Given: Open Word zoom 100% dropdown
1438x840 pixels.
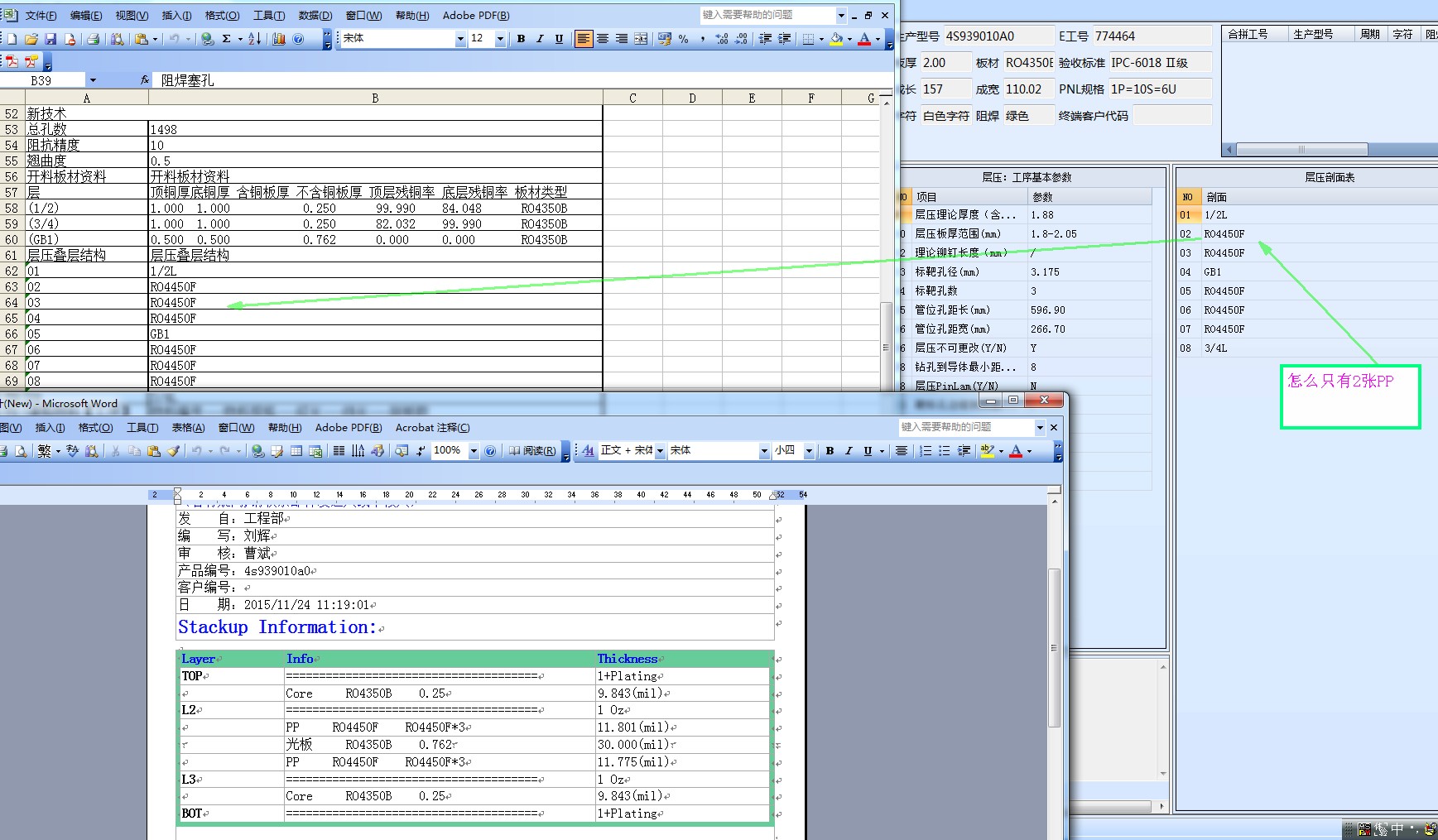Looking at the screenshot, I should 474,451.
